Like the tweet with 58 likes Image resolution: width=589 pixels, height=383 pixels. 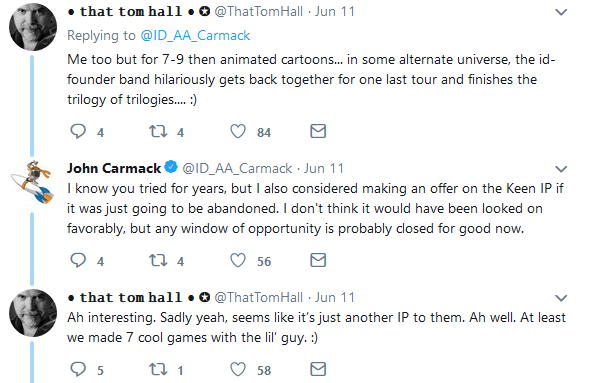[238, 369]
